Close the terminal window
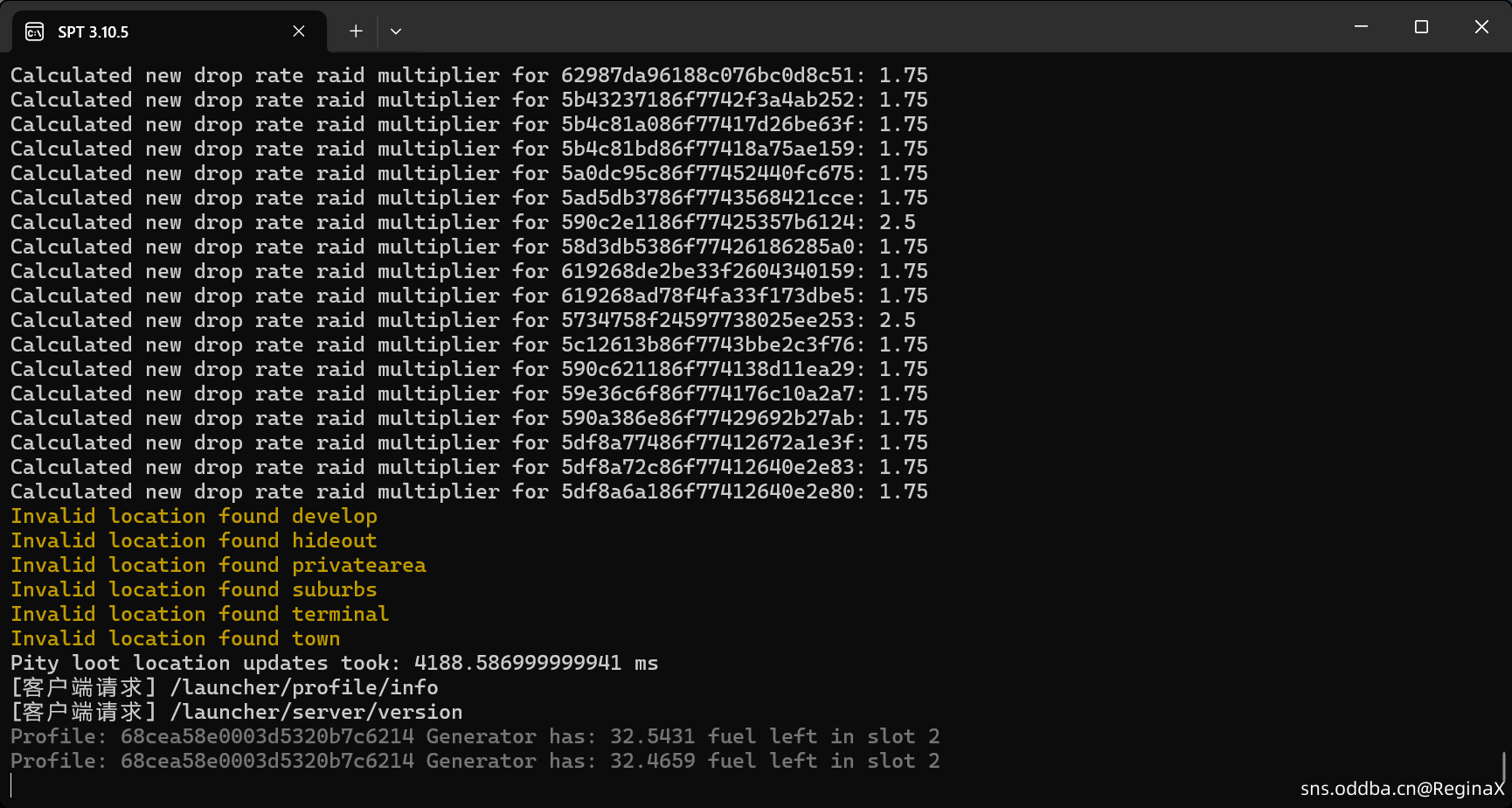Screen dimensions: 1512x808 [1481, 27]
